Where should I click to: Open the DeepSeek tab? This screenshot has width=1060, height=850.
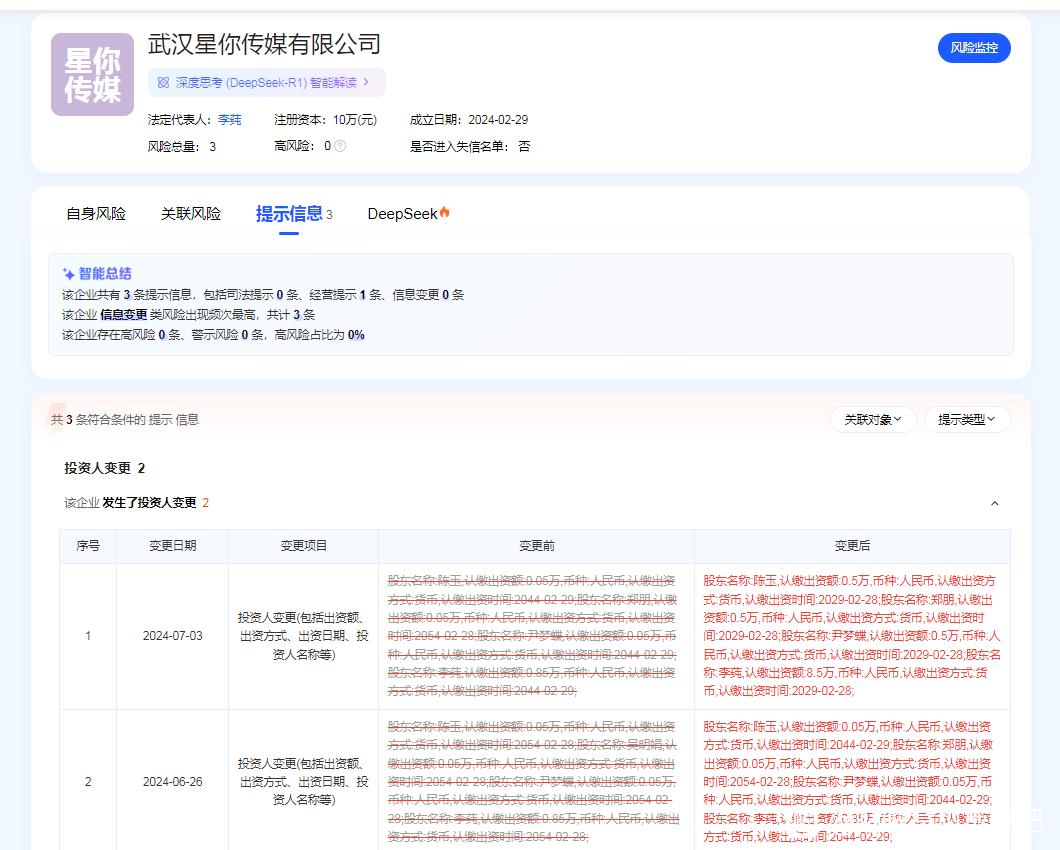click(x=402, y=214)
